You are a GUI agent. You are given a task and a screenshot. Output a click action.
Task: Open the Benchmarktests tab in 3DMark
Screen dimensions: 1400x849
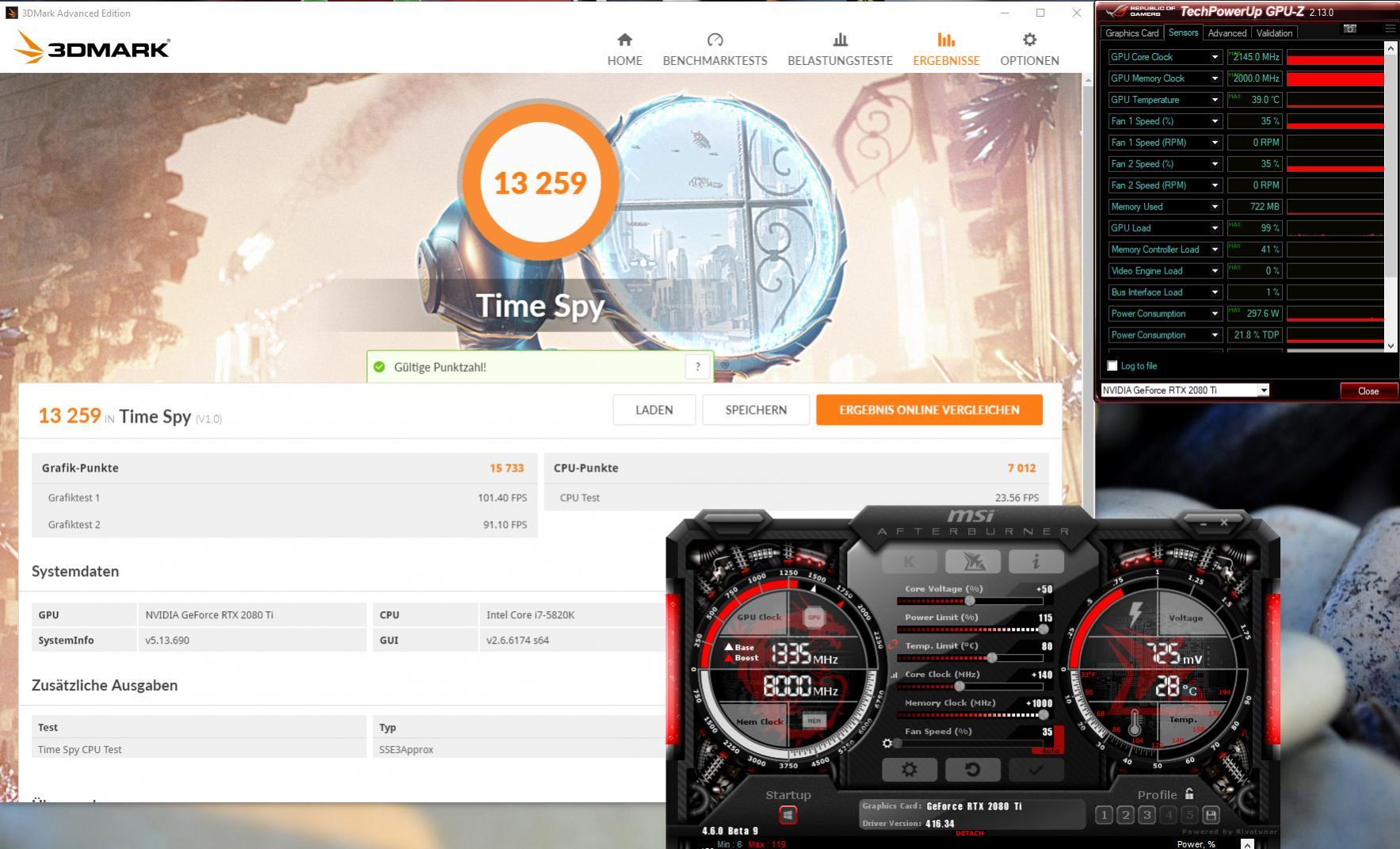pyautogui.click(x=715, y=49)
